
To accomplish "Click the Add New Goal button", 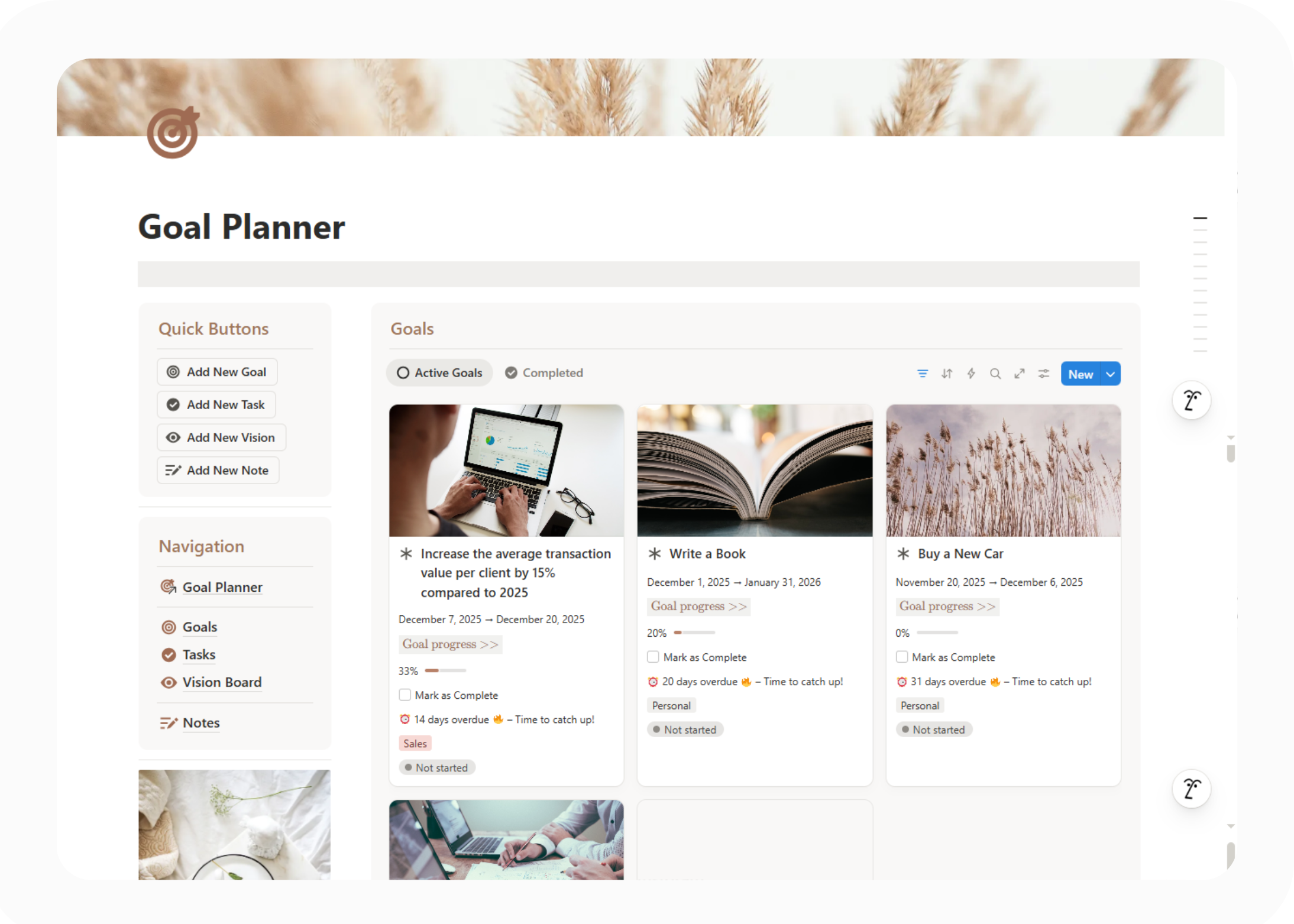I will tap(217, 372).
